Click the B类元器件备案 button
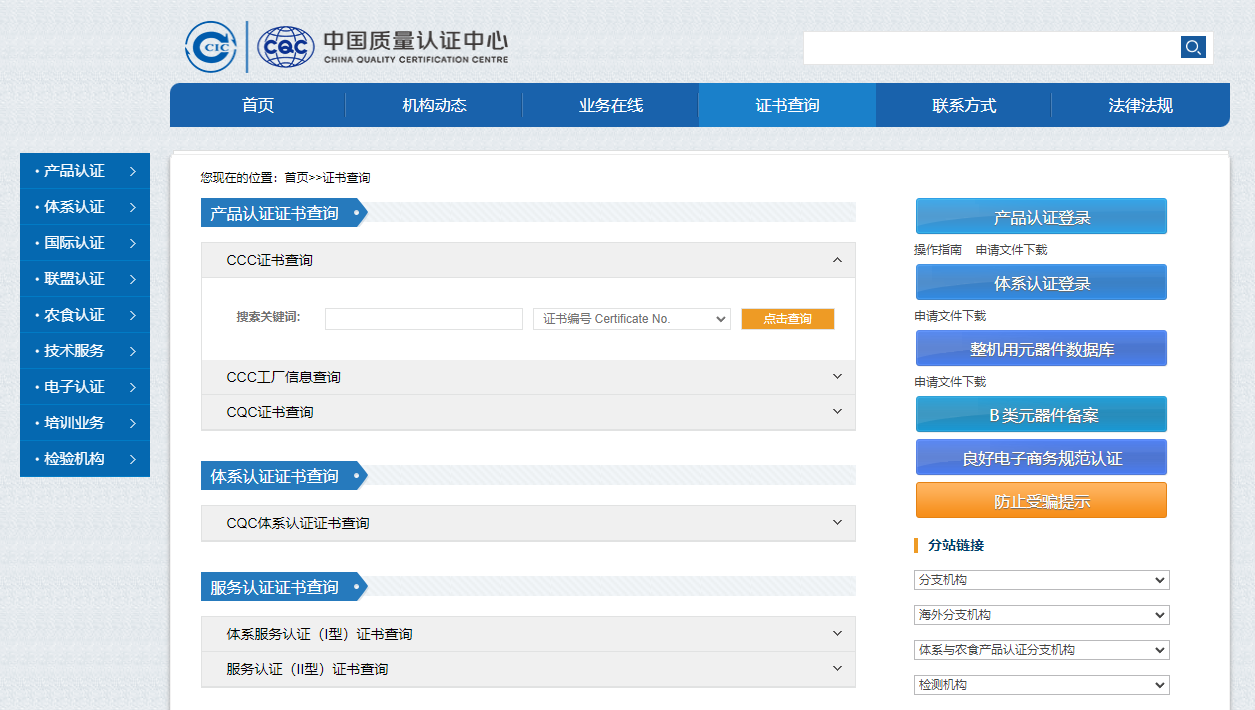This screenshot has height=710, width=1255. [1041, 414]
